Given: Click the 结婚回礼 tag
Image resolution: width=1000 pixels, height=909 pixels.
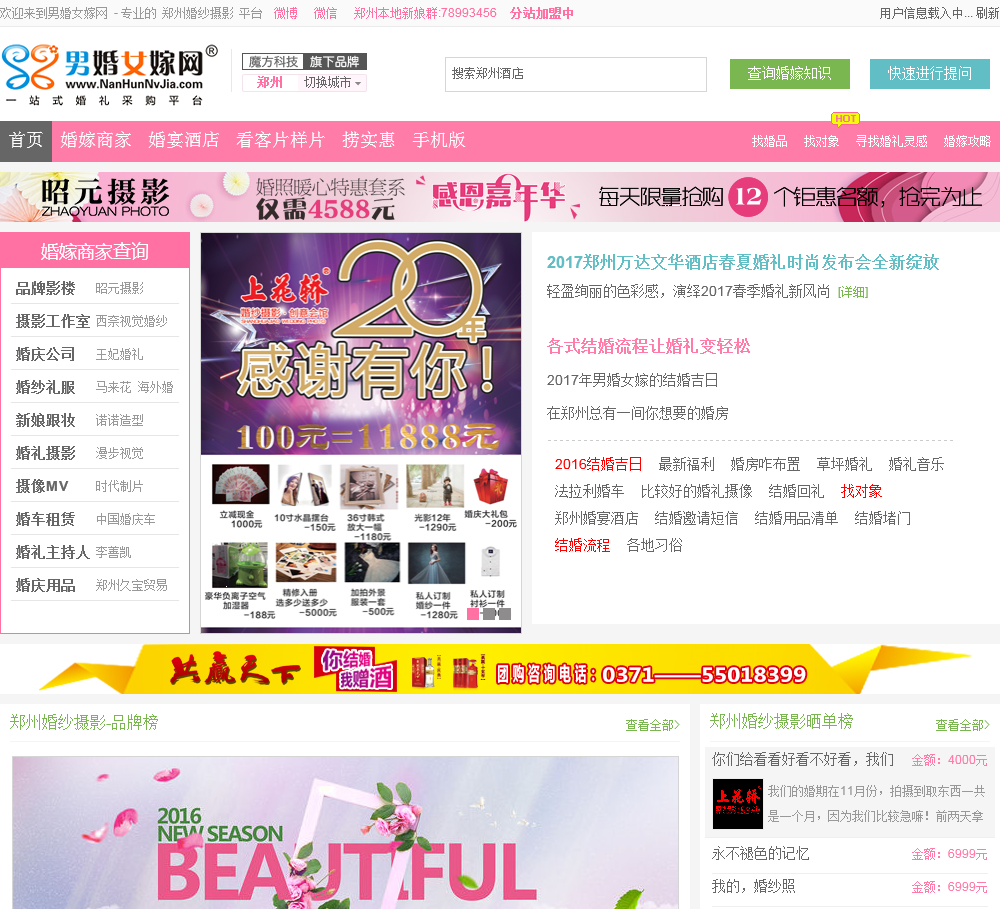Looking at the screenshot, I should point(796,491).
